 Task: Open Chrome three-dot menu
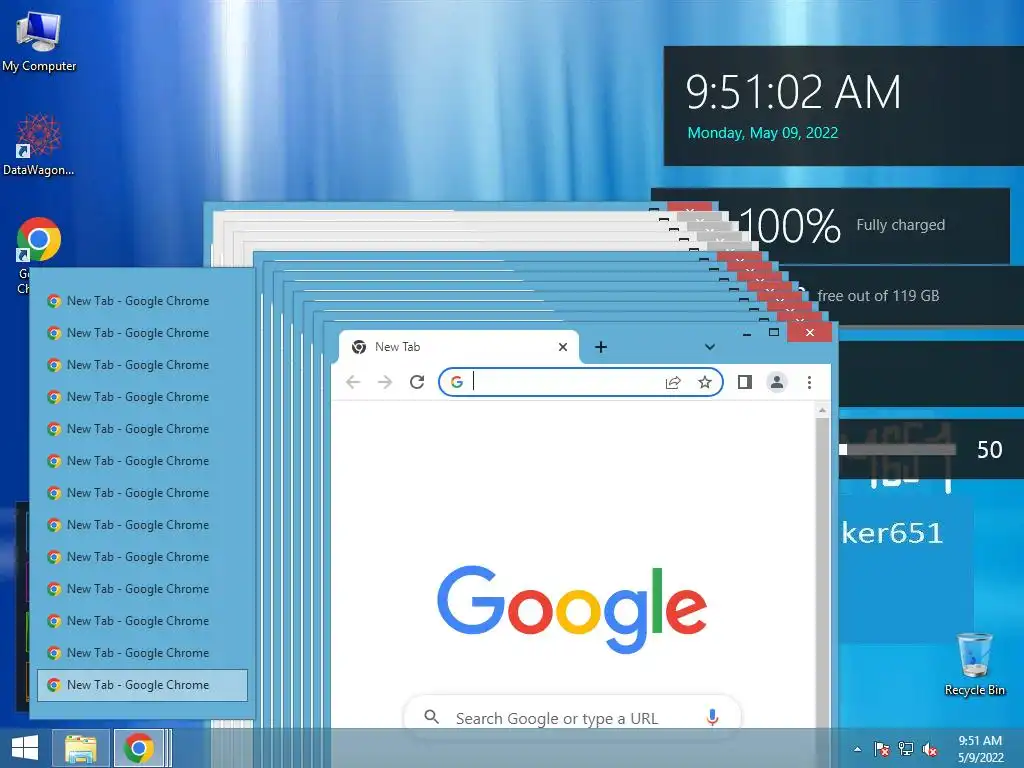[x=809, y=382]
